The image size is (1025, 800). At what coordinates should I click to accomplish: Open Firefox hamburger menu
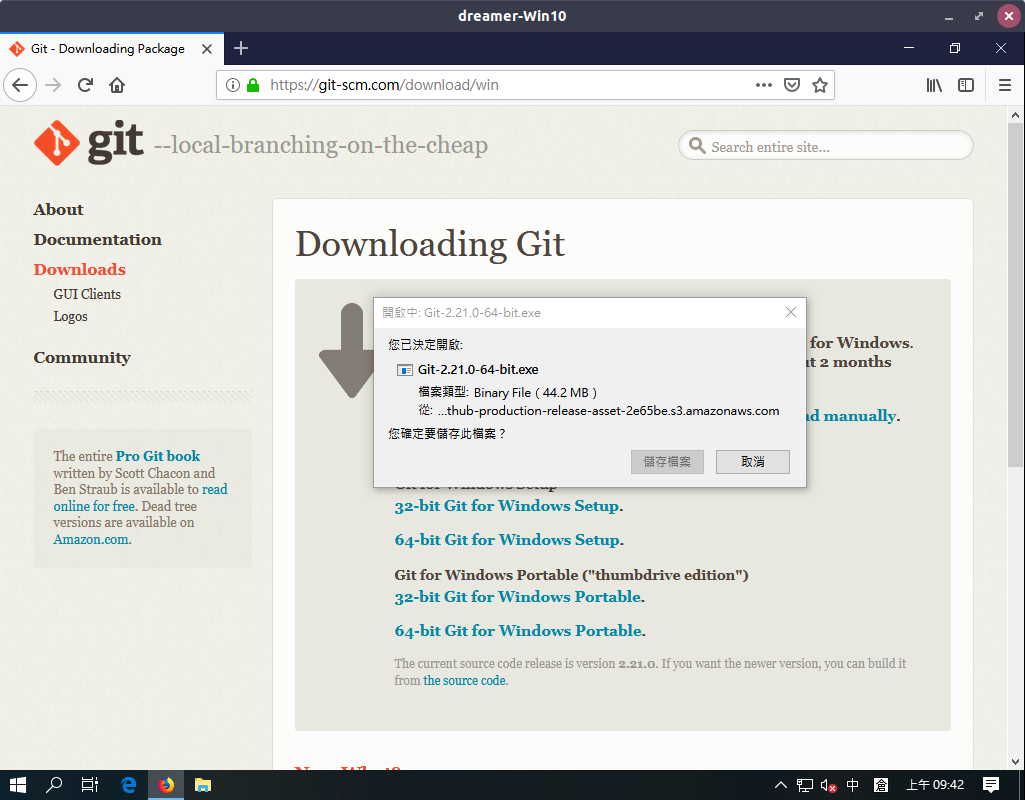click(x=1005, y=85)
